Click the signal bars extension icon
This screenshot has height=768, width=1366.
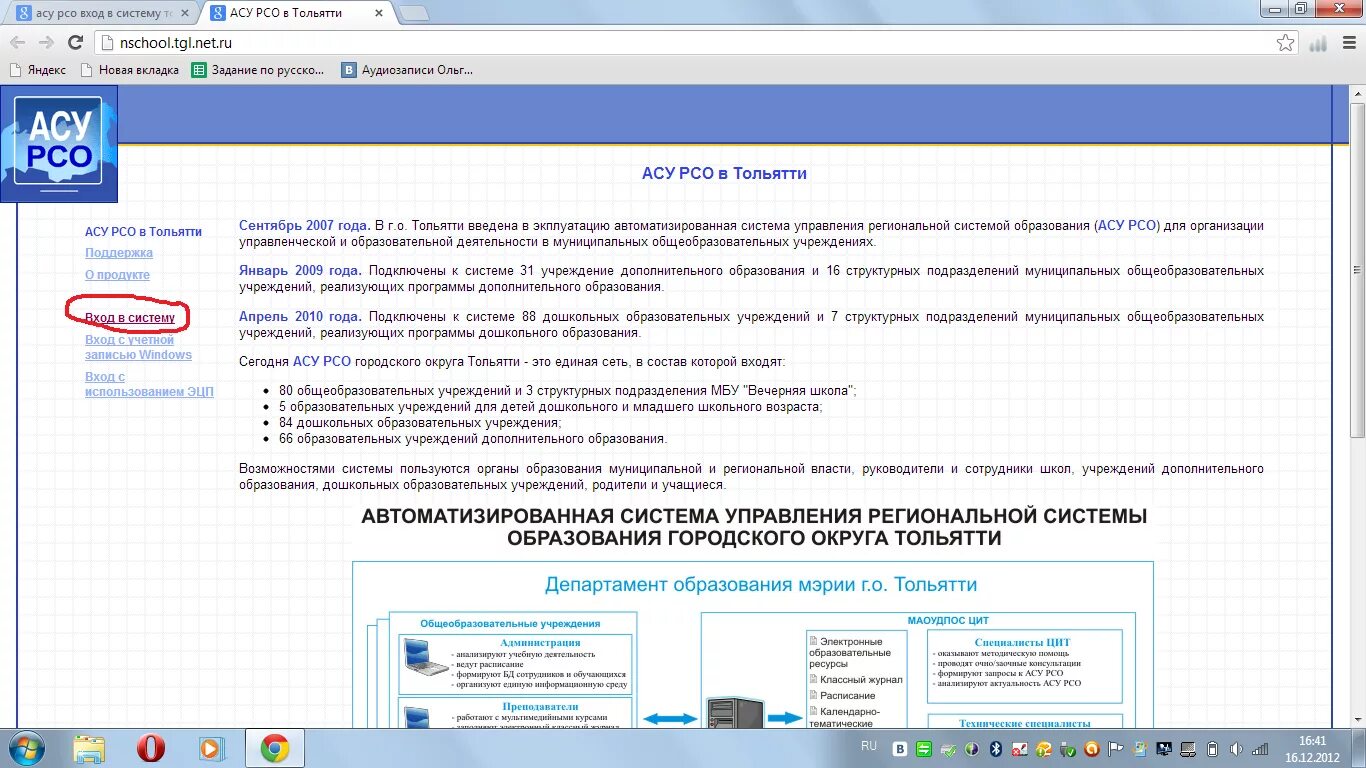click(x=1318, y=42)
